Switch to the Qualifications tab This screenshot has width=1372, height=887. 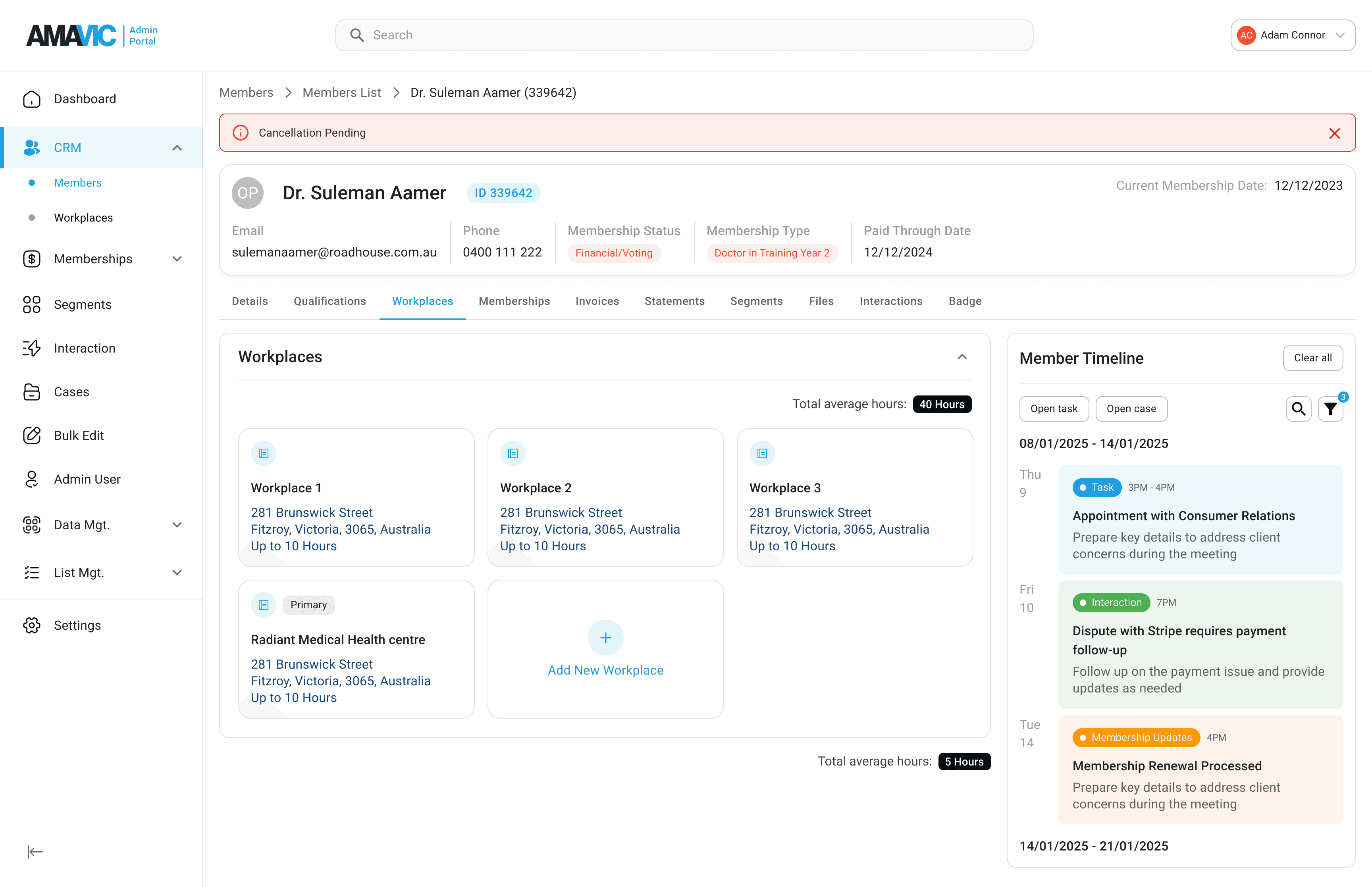(330, 301)
